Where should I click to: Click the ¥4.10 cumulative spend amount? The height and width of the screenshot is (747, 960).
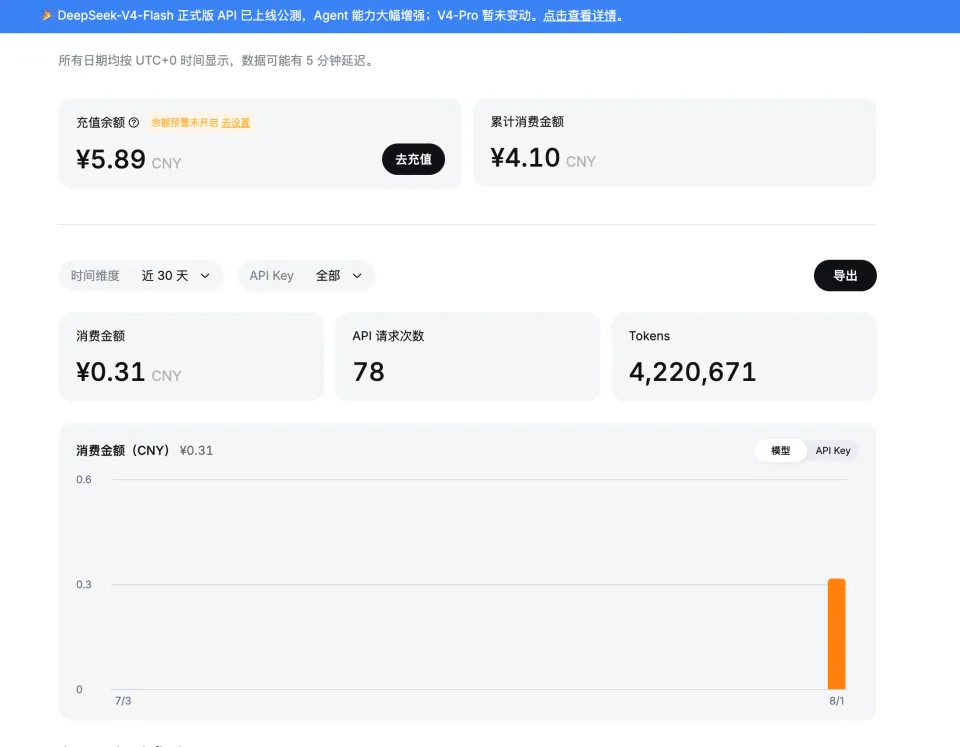pyautogui.click(x=525, y=157)
